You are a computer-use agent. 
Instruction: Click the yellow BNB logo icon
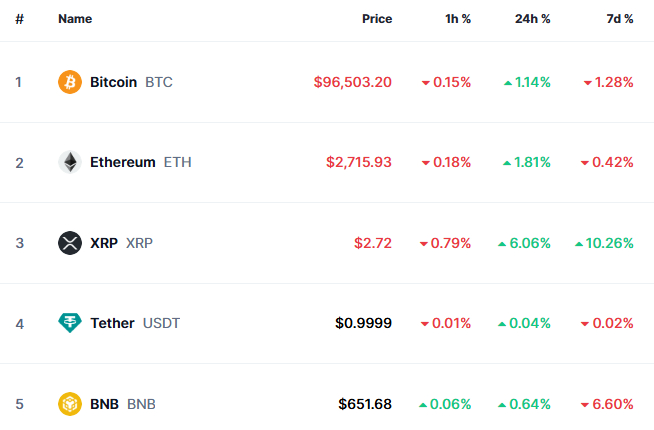coord(70,404)
